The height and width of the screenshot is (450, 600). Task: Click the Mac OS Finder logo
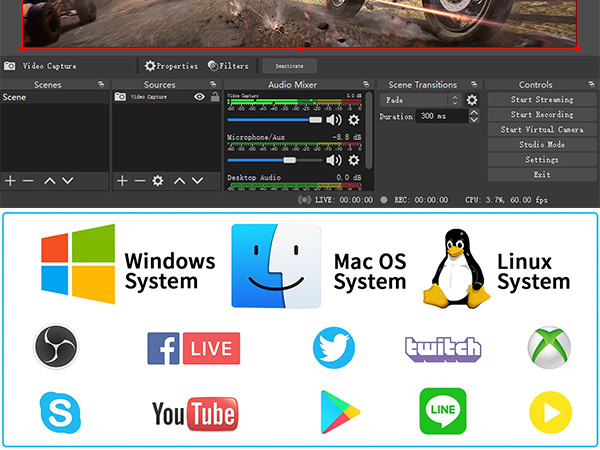point(276,266)
